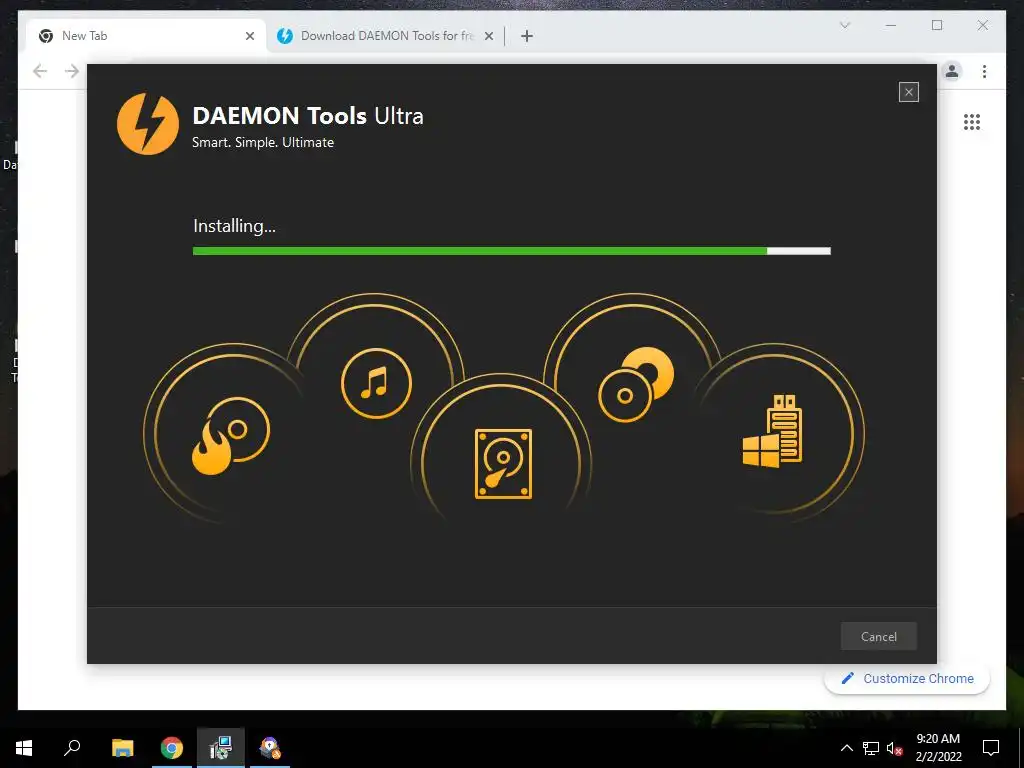Switch to the New Tab tab

pos(144,36)
